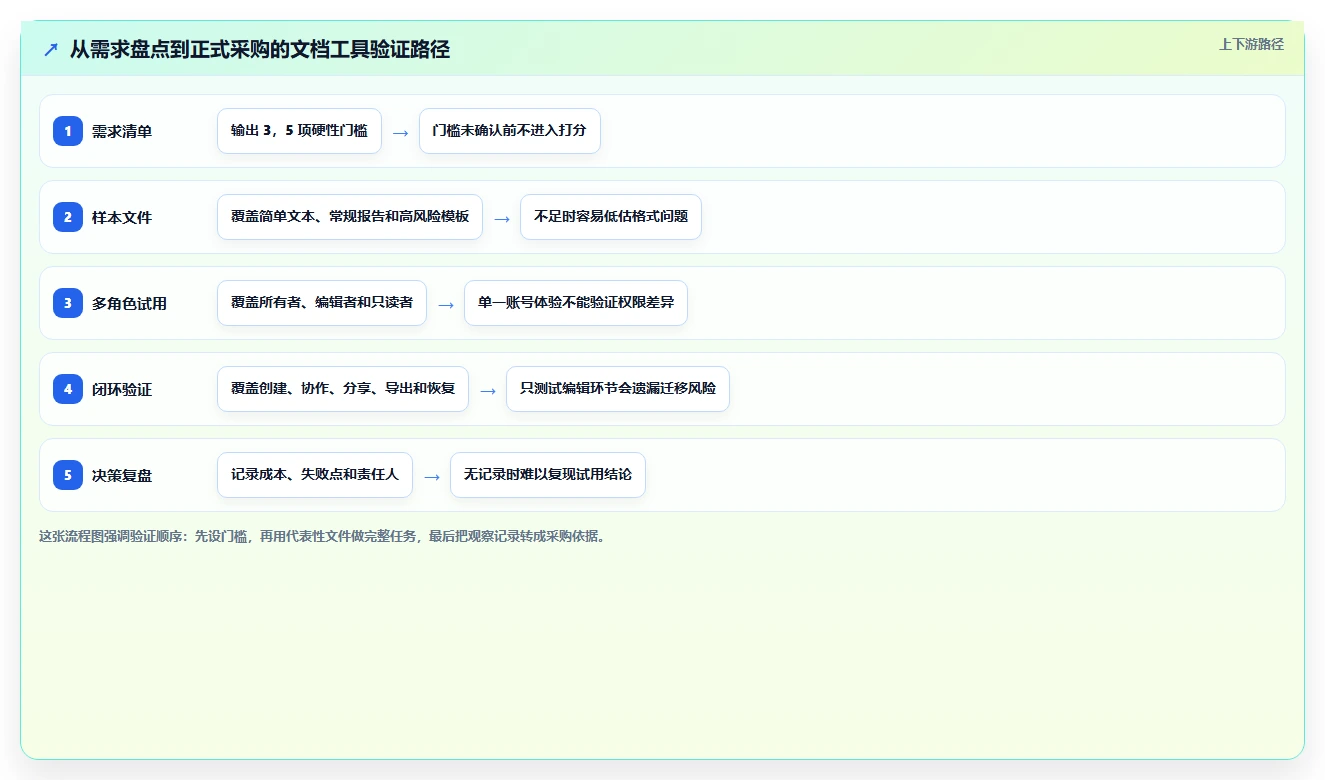Click the 样本文件 step label
The image size is (1325, 780).
click(x=122, y=217)
